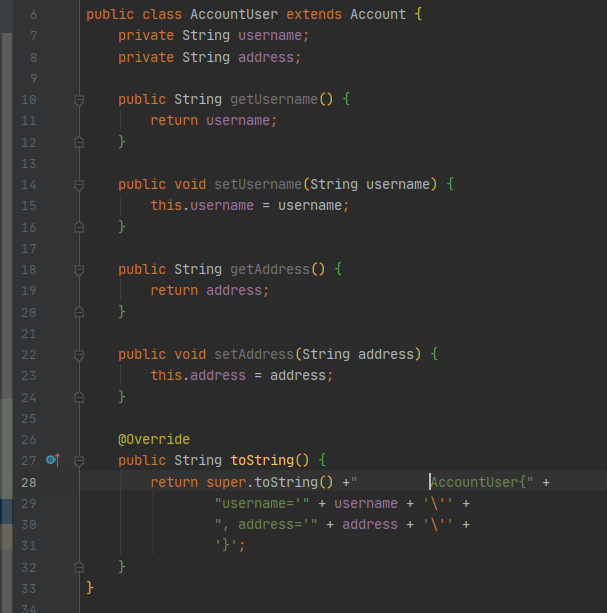Image resolution: width=607 pixels, height=613 pixels.
Task: Click the superclass name Account after extends
Action: (x=378, y=14)
